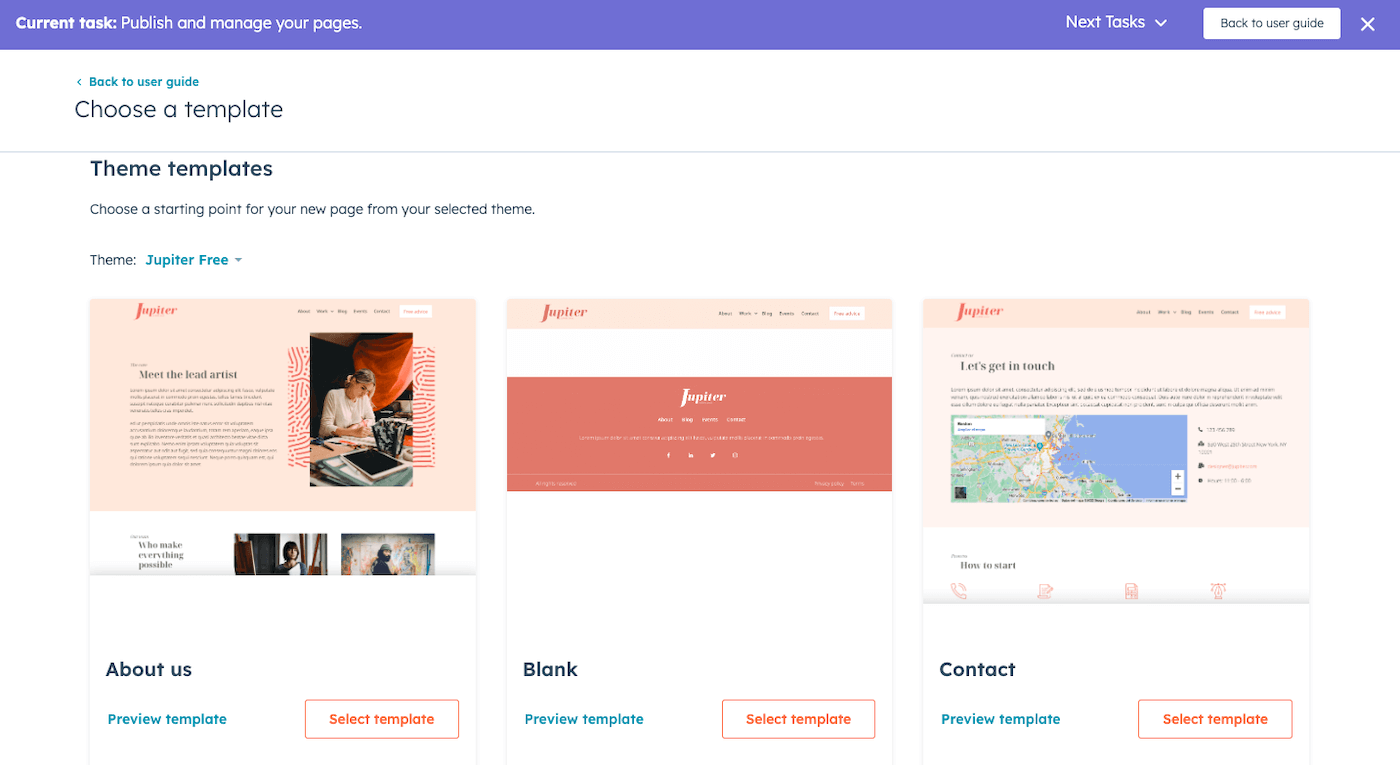Click the Theme: label

point(113,260)
